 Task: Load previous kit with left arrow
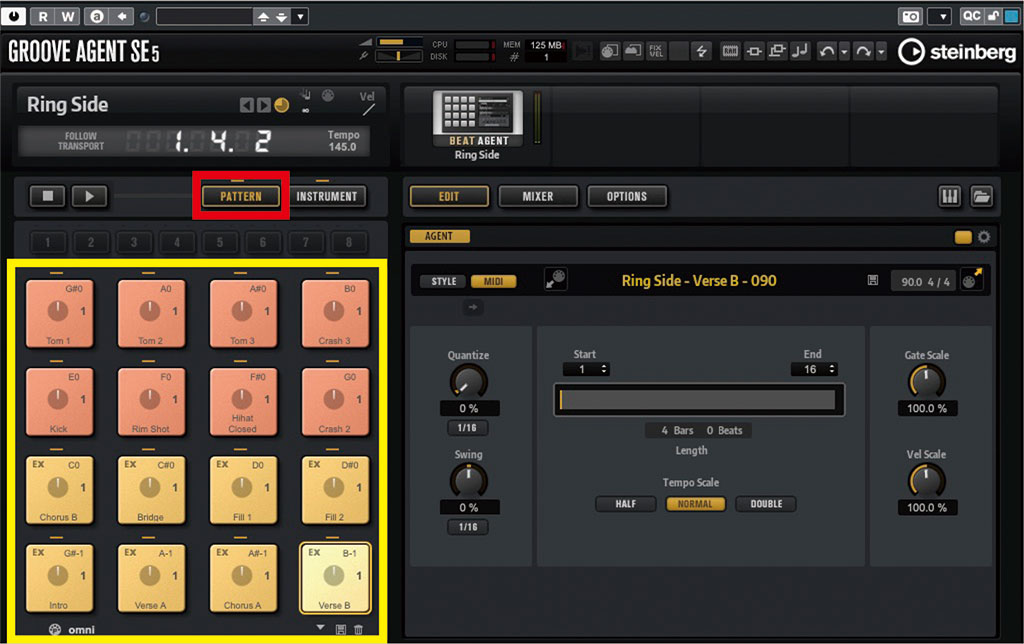point(246,105)
